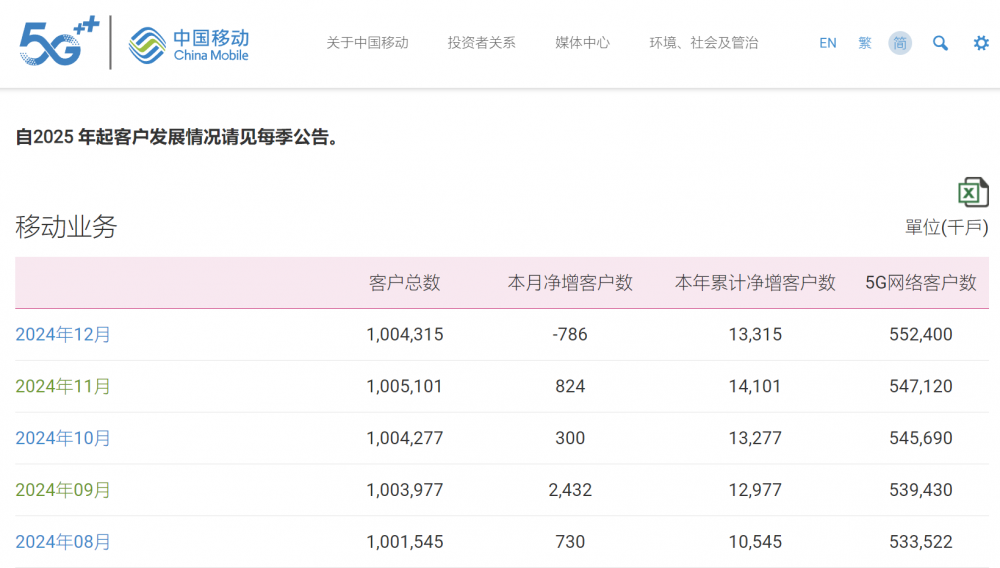Image resolution: width=1000 pixels, height=568 pixels.
Task: Open the search magnifier icon
Action: point(940,43)
